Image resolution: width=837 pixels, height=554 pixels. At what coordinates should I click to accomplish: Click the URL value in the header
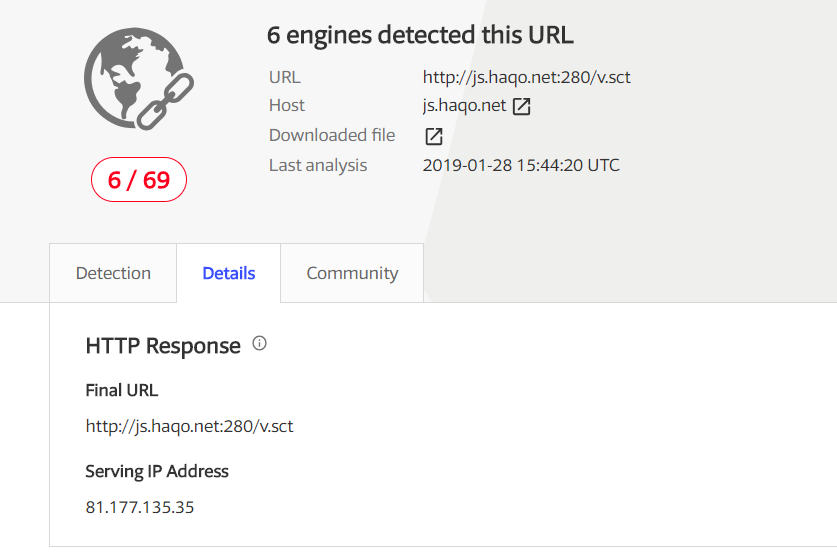(x=526, y=77)
